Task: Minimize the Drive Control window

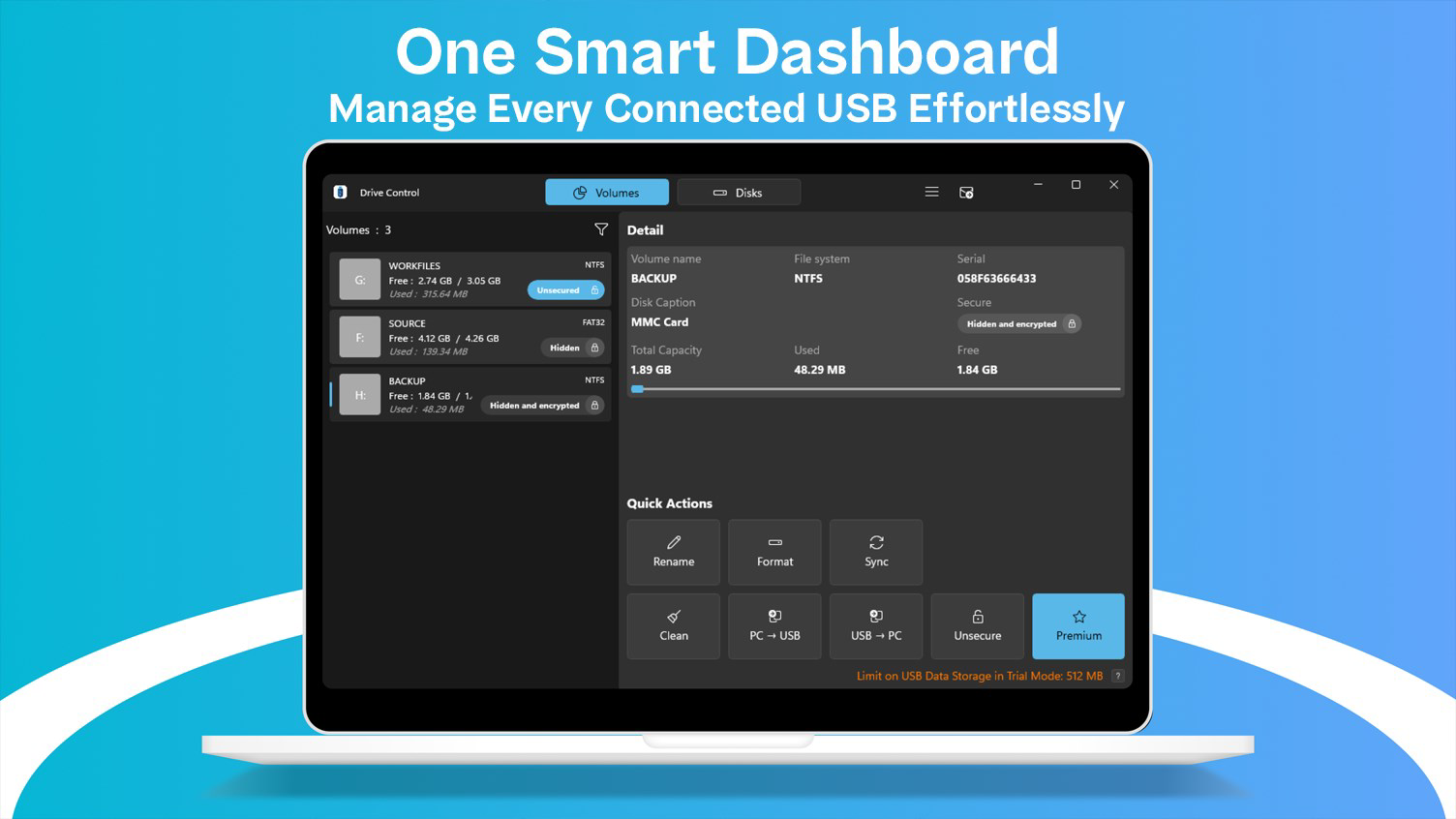Action: pyautogui.click(x=1038, y=184)
